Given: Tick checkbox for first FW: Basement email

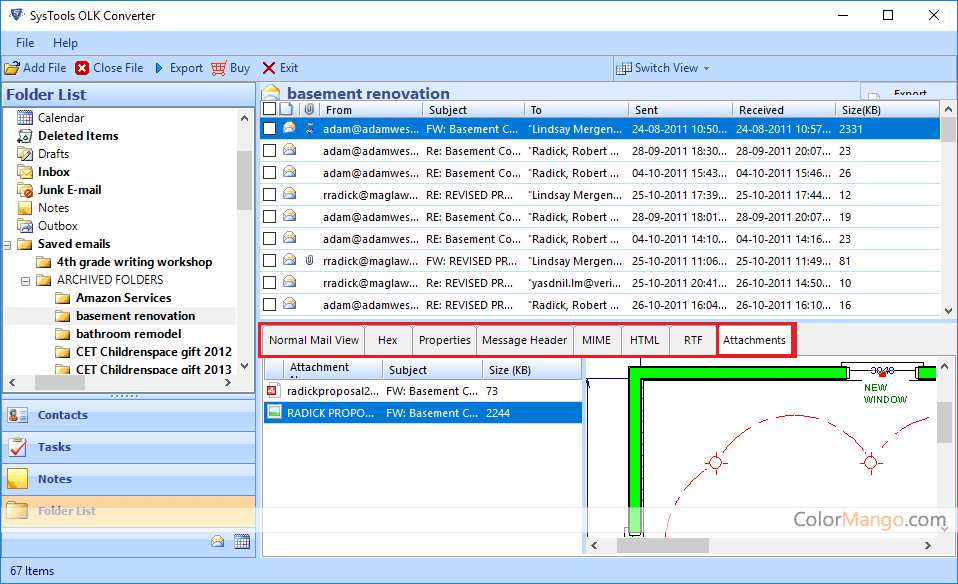Looking at the screenshot, I should [269, 129].
